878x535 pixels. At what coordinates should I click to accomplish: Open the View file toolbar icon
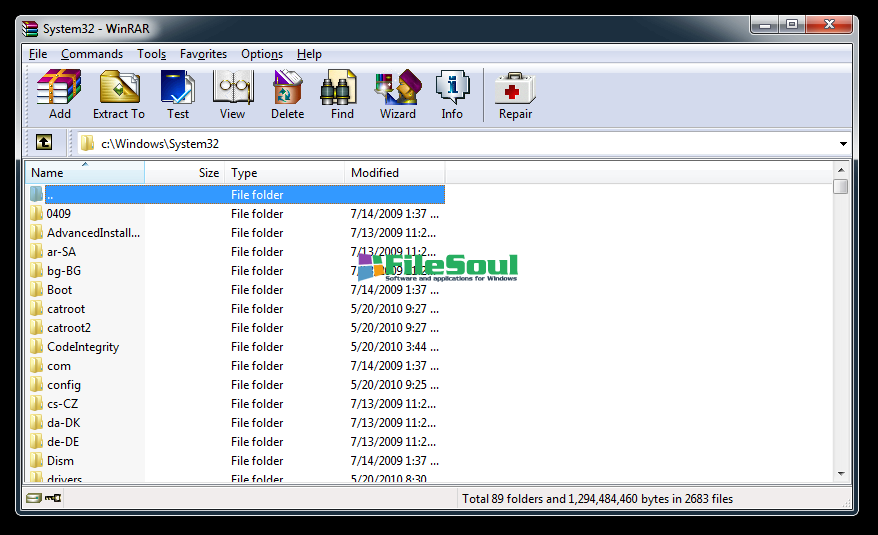[x=233, y=88]
